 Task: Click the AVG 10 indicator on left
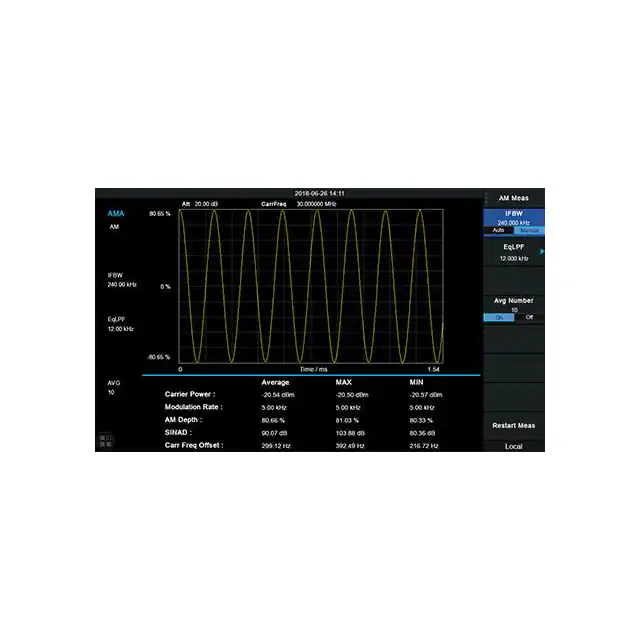point(114,388)
